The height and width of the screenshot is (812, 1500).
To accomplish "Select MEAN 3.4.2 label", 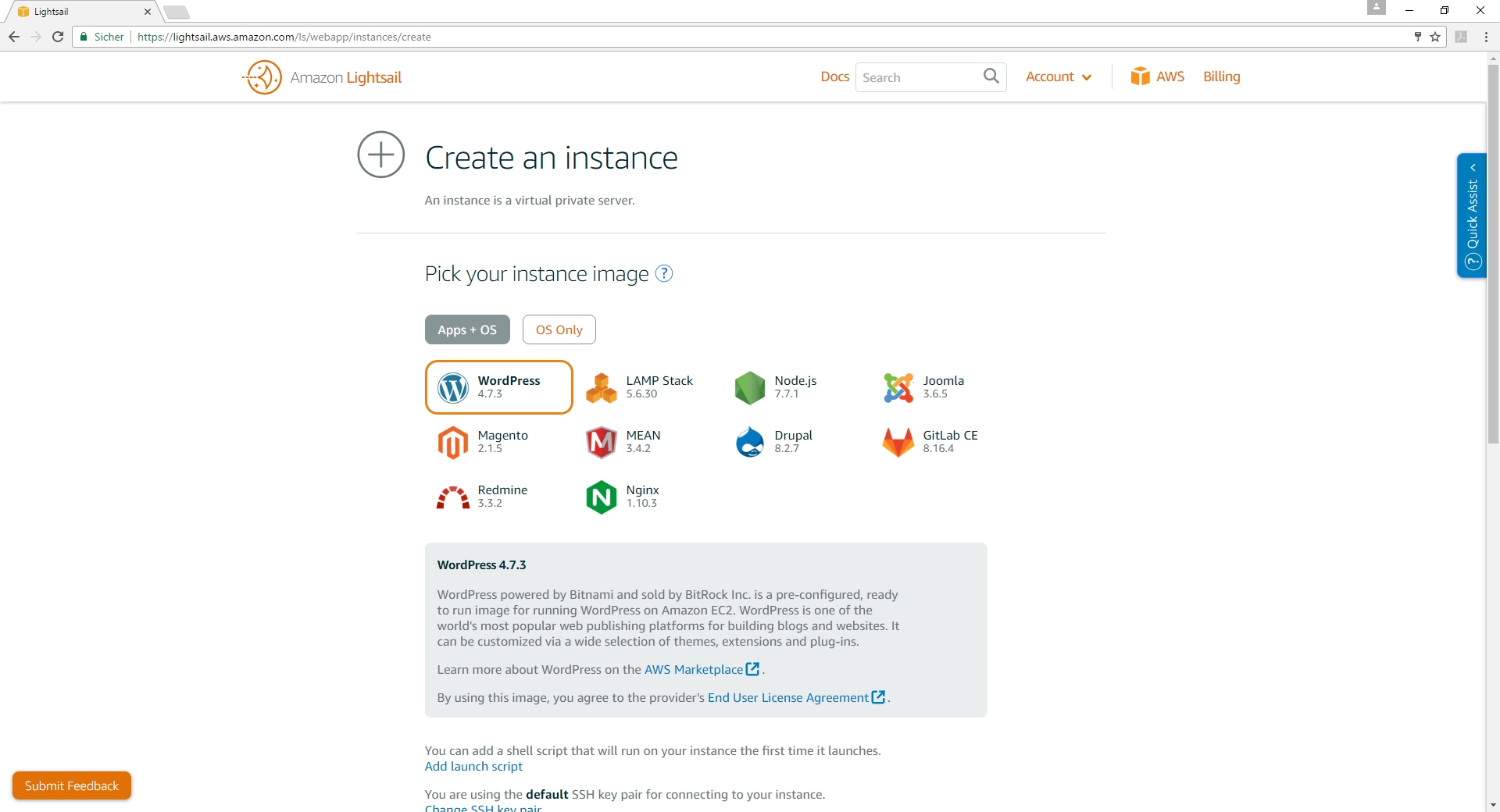I will click(x=643, y=441).
